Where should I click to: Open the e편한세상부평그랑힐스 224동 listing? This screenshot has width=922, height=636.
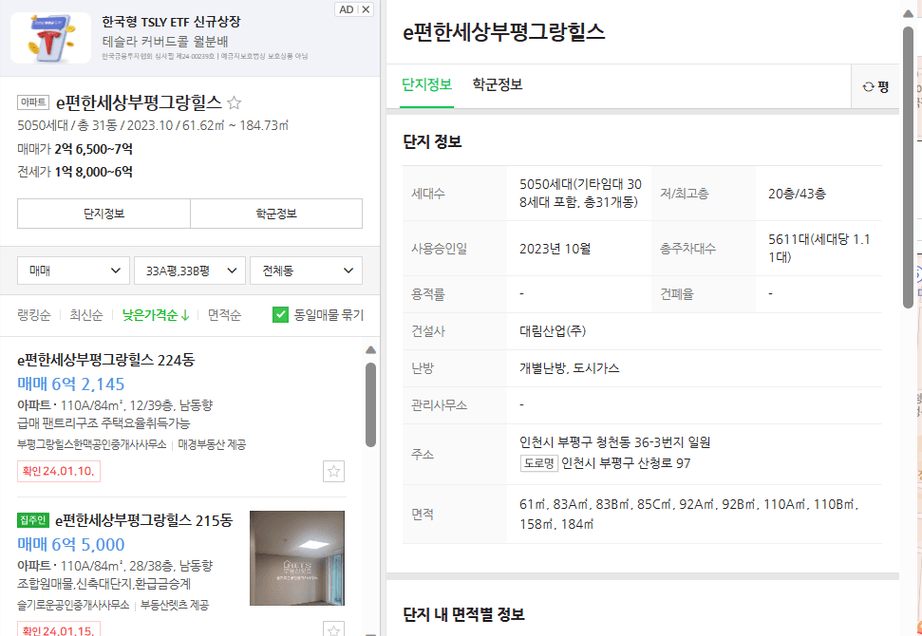[106, 360]
